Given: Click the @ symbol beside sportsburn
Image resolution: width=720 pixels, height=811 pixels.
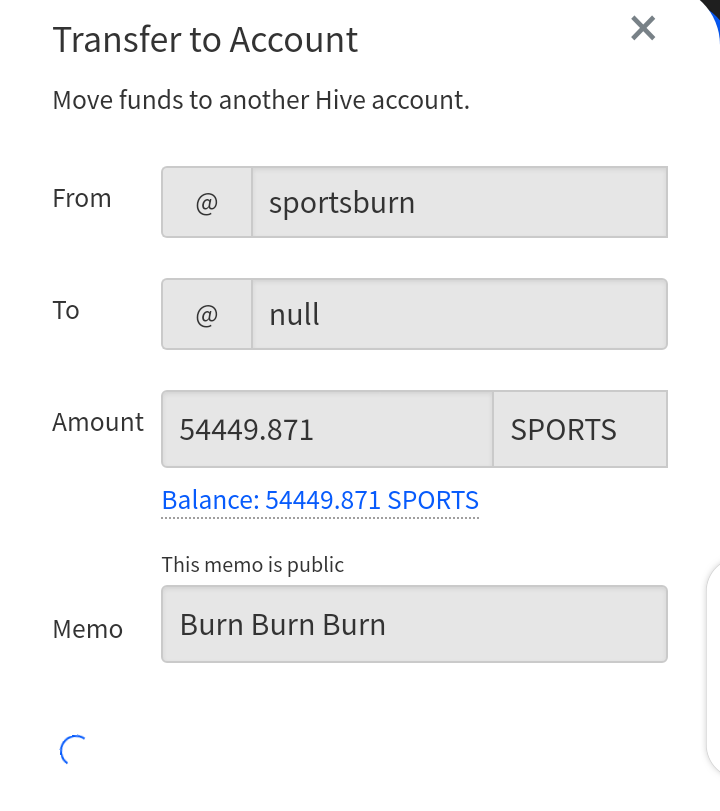Looking at the screenshot, I should [x=207, y=202].
